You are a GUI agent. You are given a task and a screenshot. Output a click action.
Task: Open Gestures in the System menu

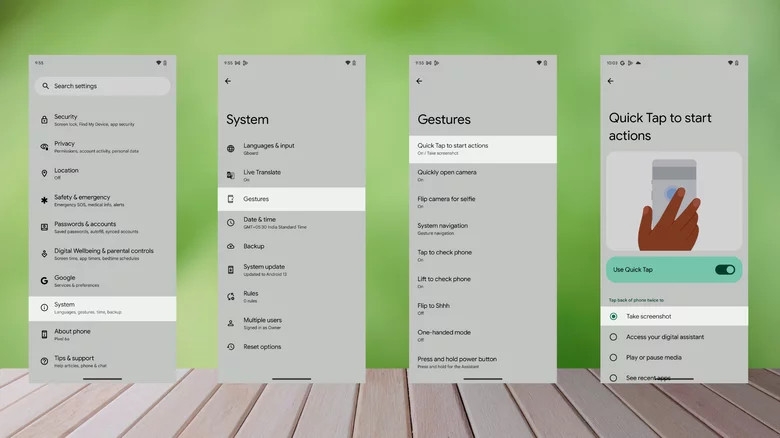pyautogui.click(x=292, y=199)
